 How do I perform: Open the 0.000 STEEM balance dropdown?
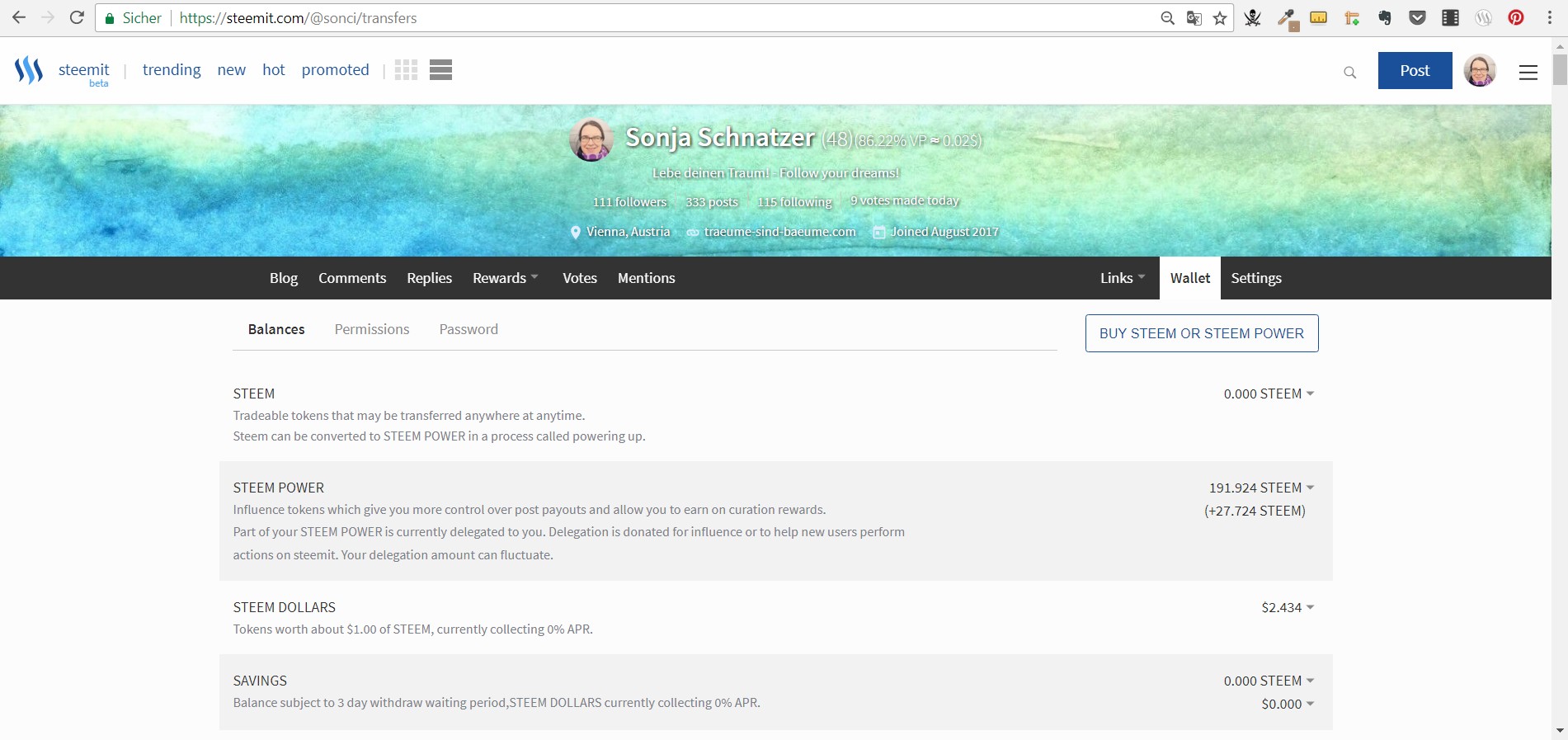(1269, 394)
